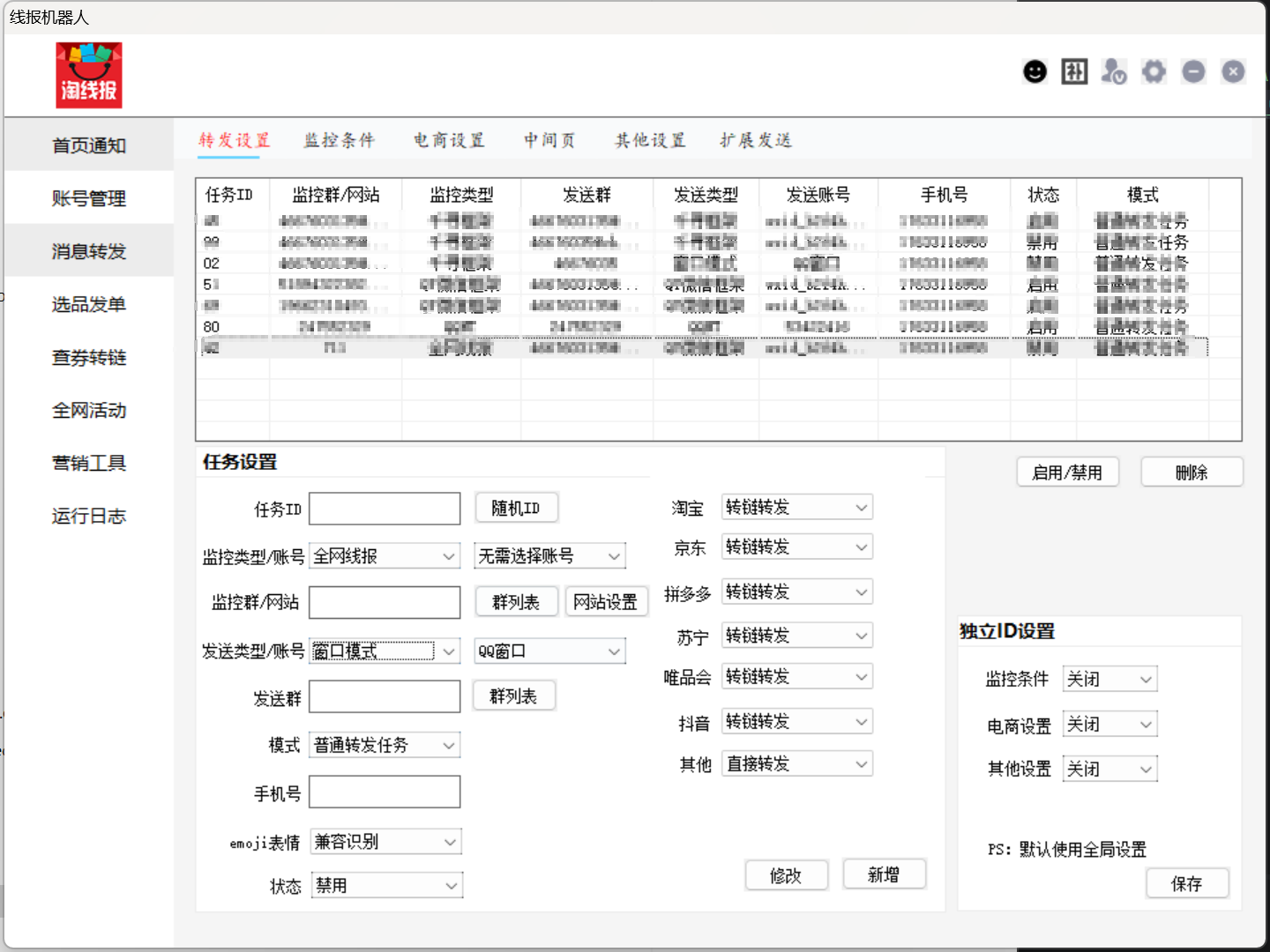Open 账号管理 from the sidebar
The image size is (1270, 952).
pos(88,197)
